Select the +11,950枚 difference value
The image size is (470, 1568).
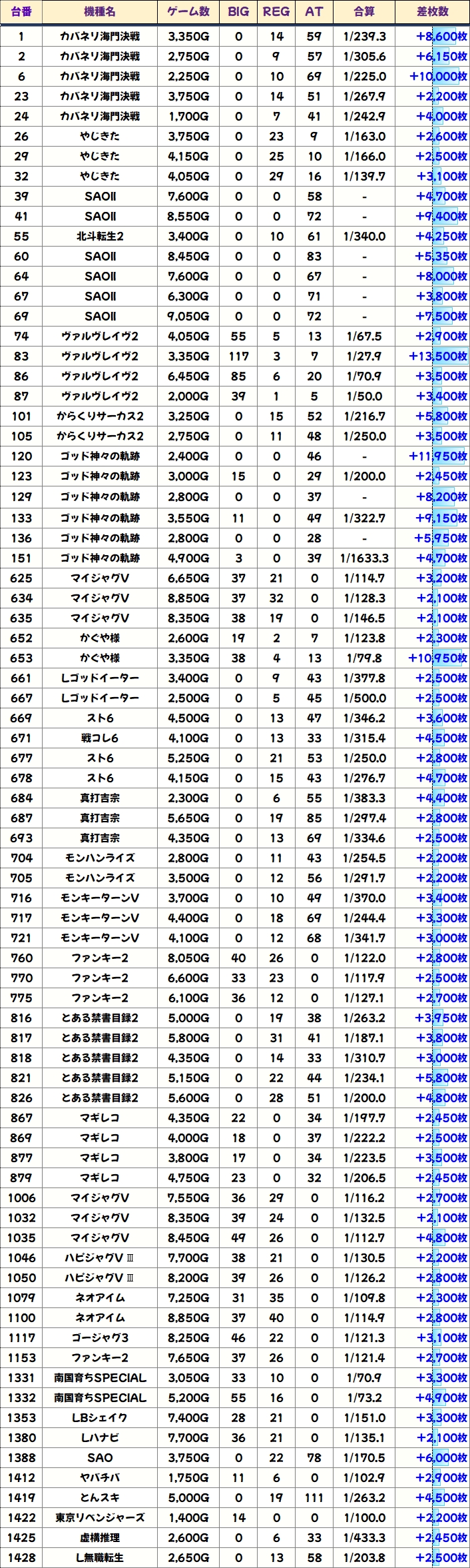[x=438, y=456]
